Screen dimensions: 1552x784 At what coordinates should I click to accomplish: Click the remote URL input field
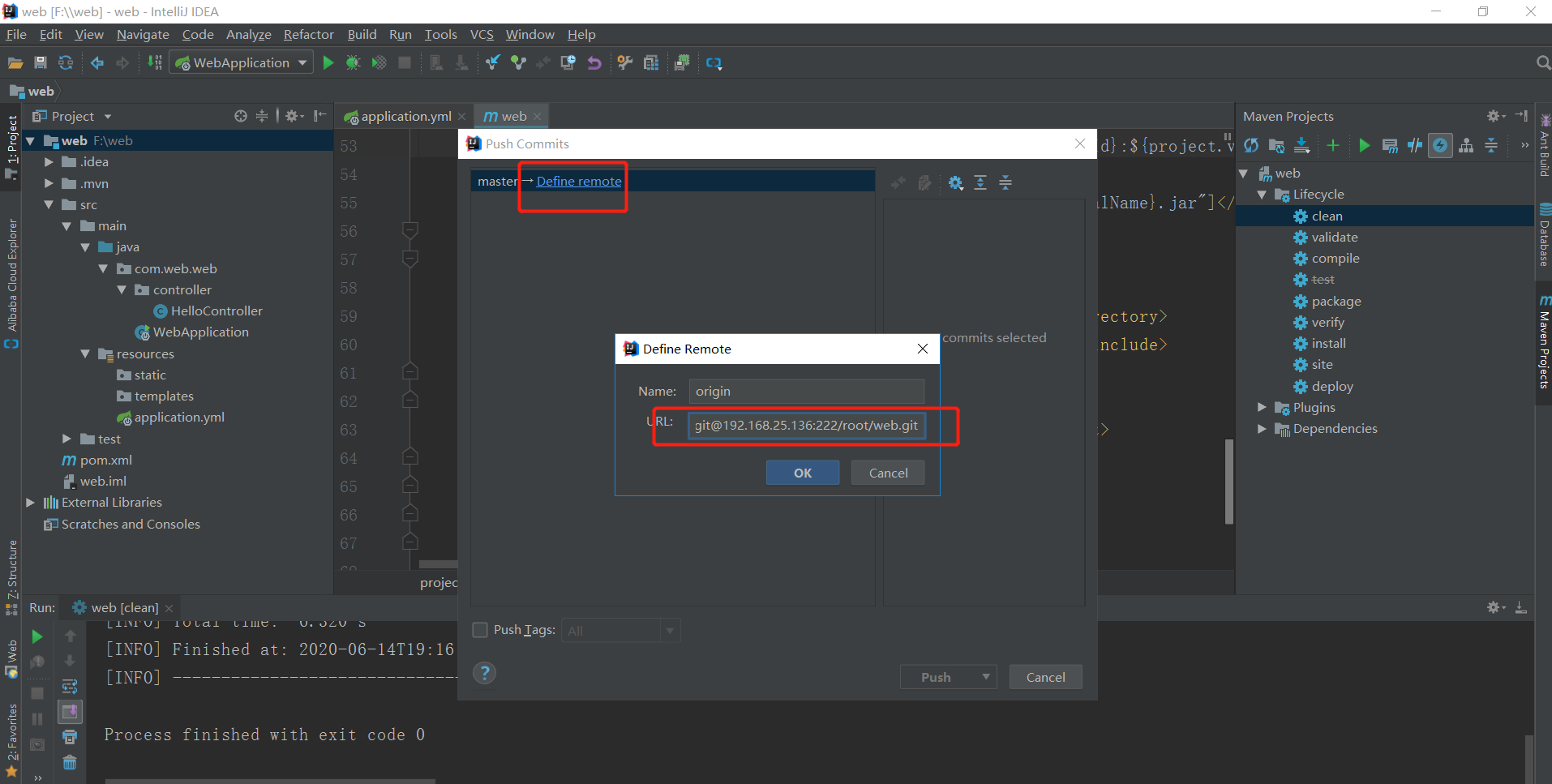pyautogui.click(x=807, y=425)
